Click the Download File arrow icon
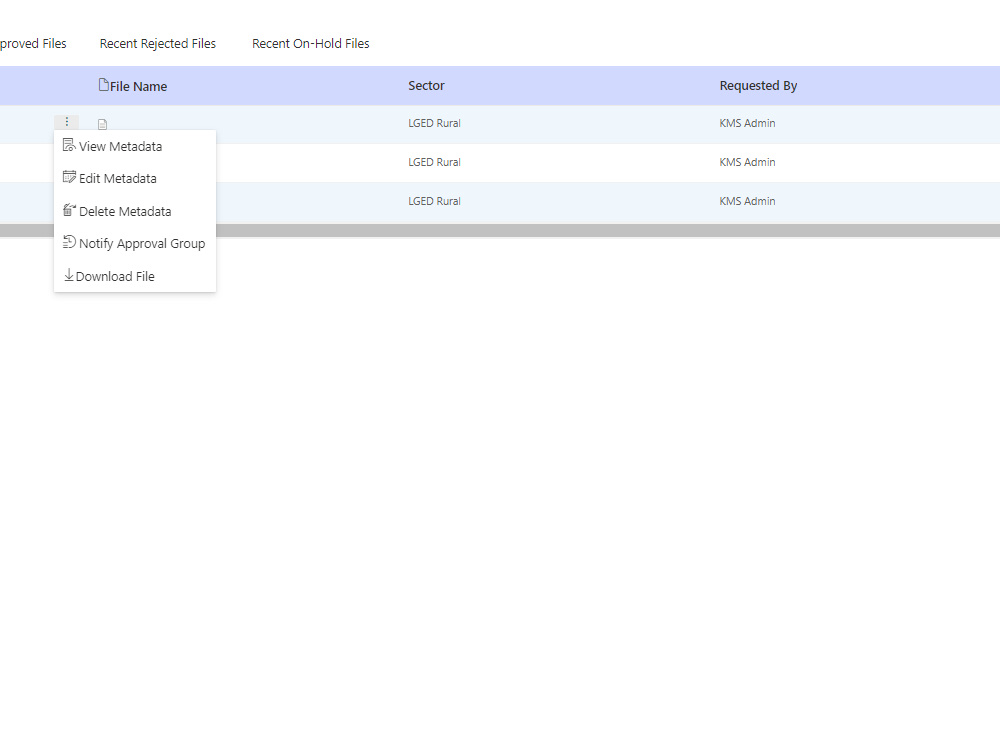 coord(70,275)
